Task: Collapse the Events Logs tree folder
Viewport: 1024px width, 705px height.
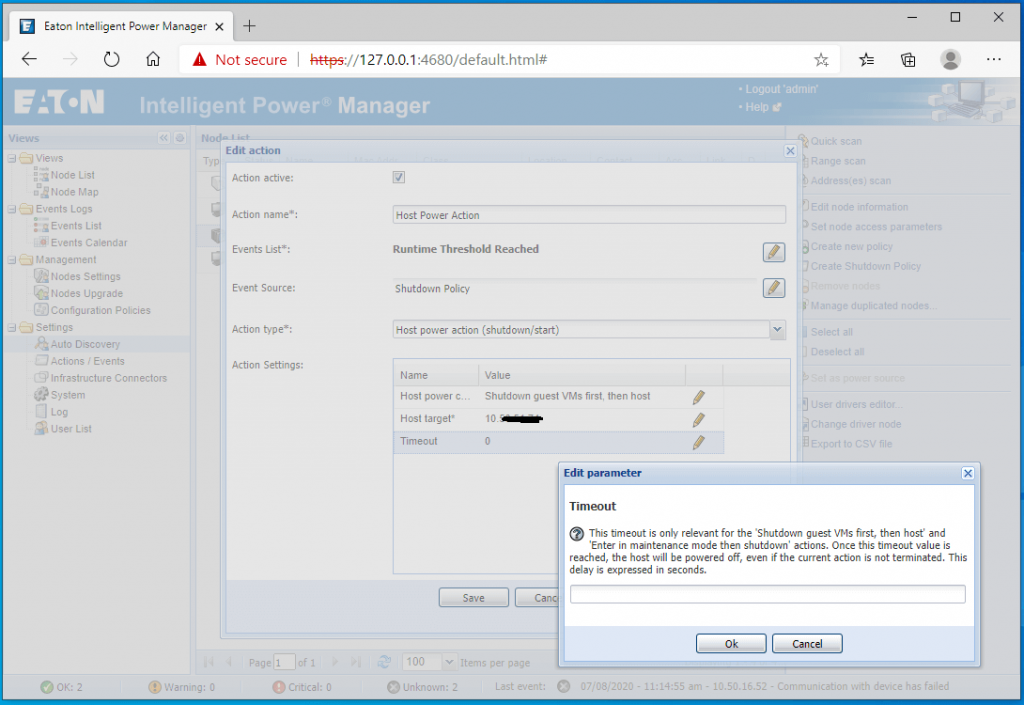Action: click(12, 209)
